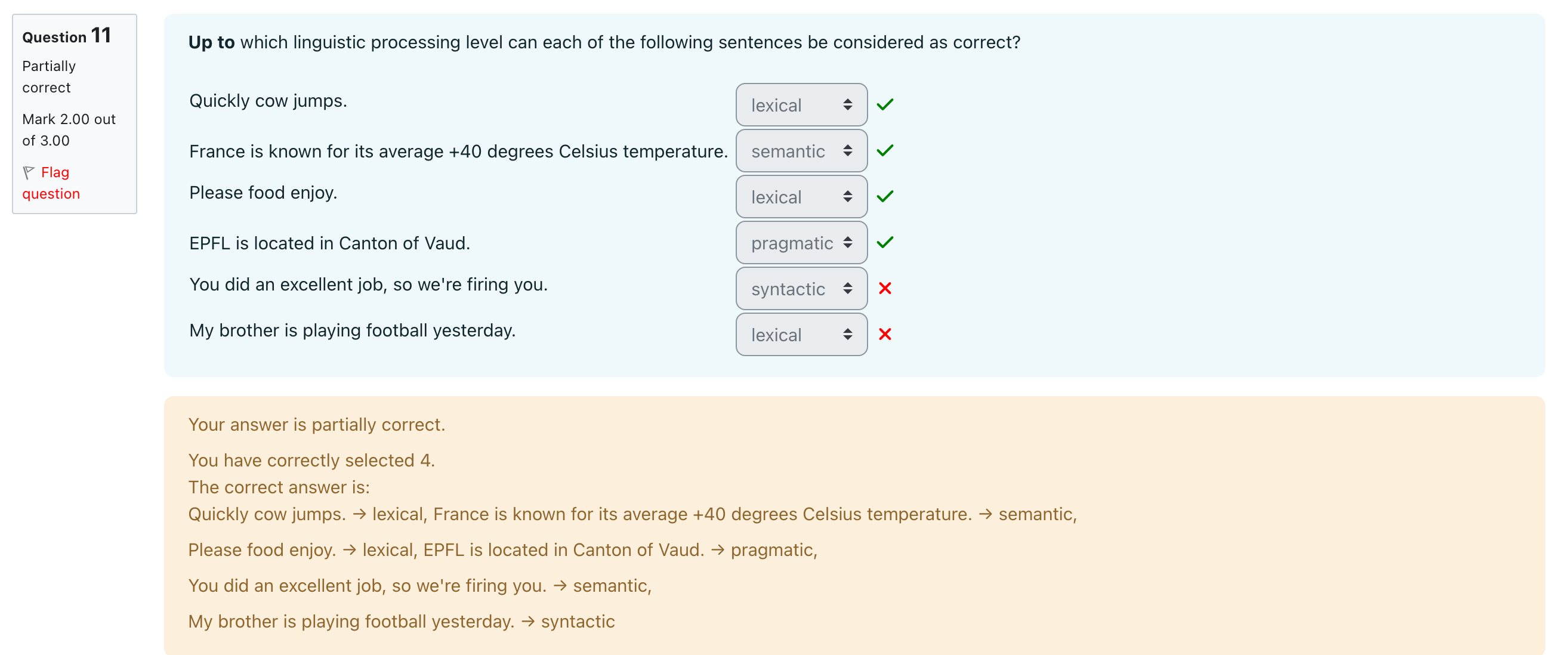Screen dimensions: 1568x655
Task: Open the syntactic dropdown for the firing sentence
Action: 801,289
